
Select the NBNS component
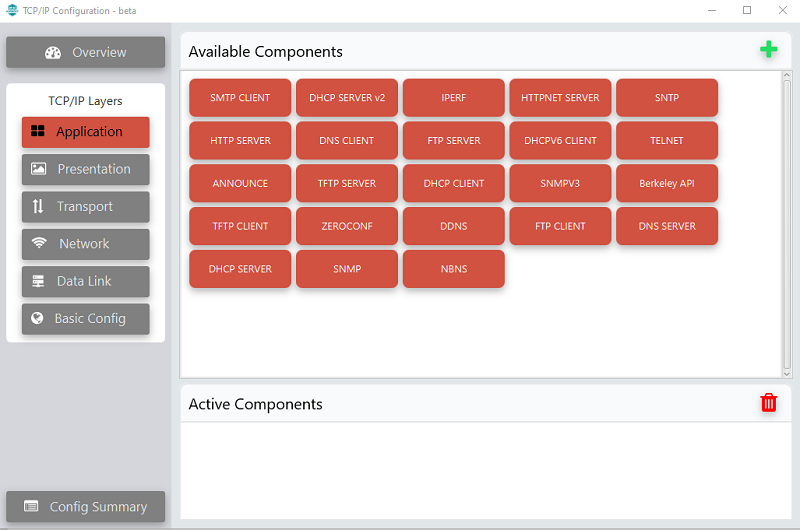454,269
